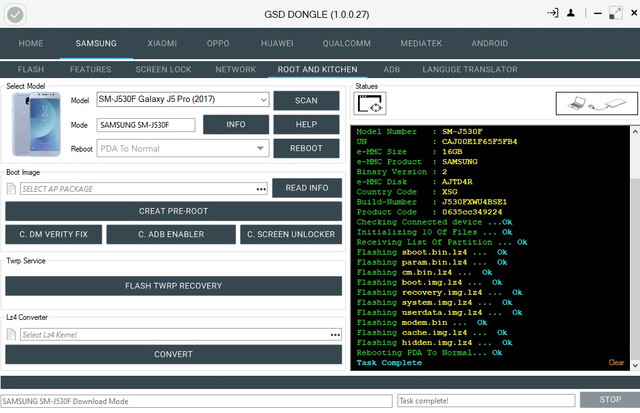Click READ INFO button
The height and width of the screenshot is (413, 640).
(x=307, y=188)
